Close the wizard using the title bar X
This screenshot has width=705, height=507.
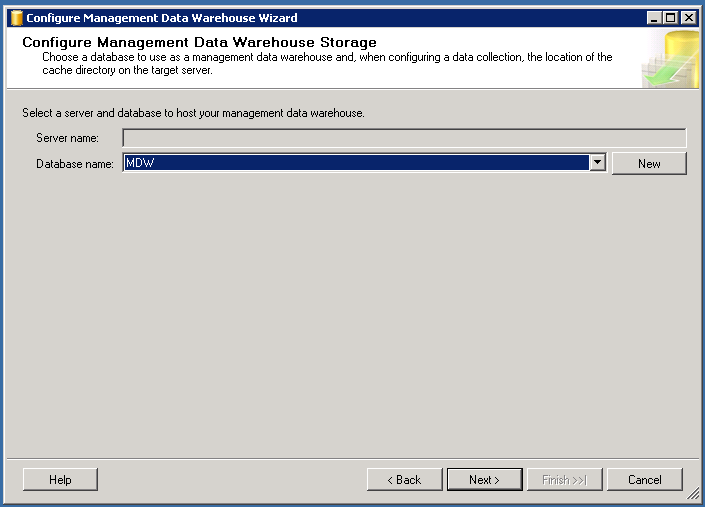point(688,17)
